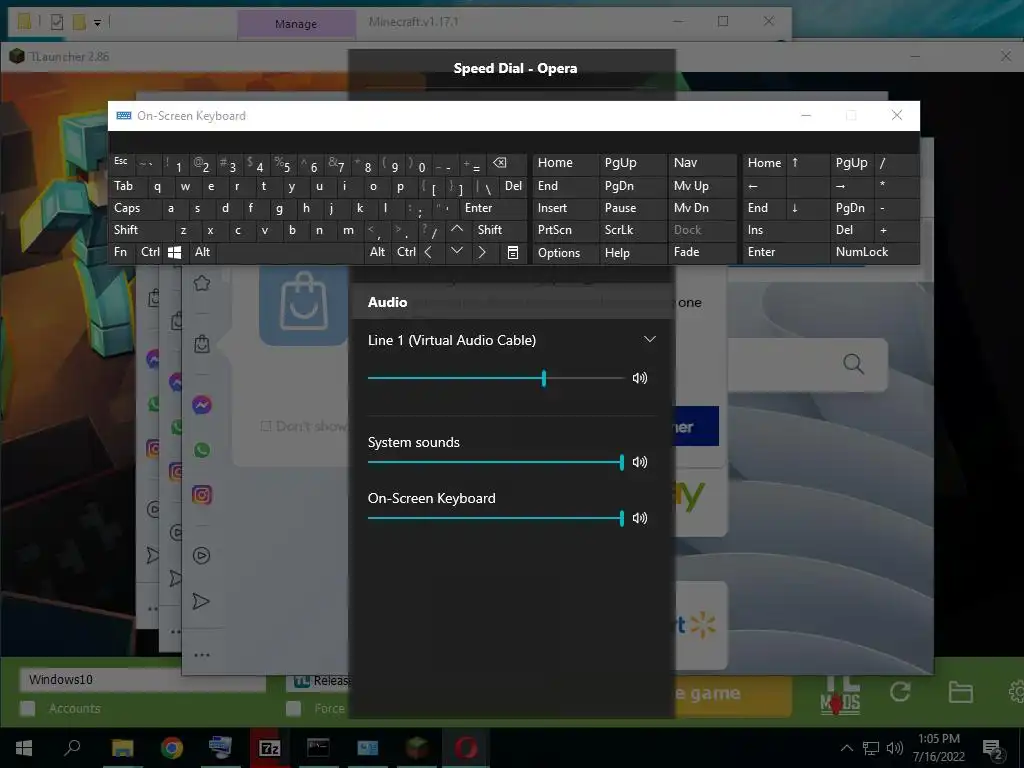Open the Player icon in Opera sidebar
1024x768 pixels.
pos(202,556)
